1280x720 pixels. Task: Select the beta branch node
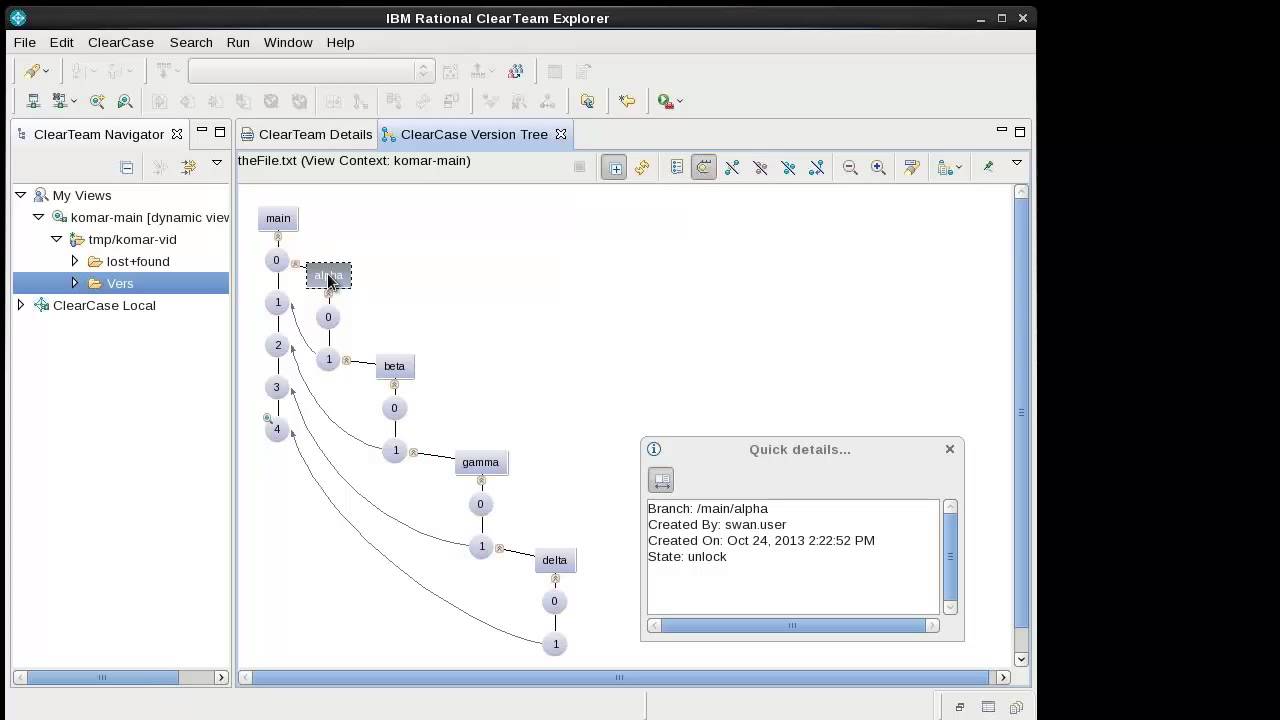(395, 366)
